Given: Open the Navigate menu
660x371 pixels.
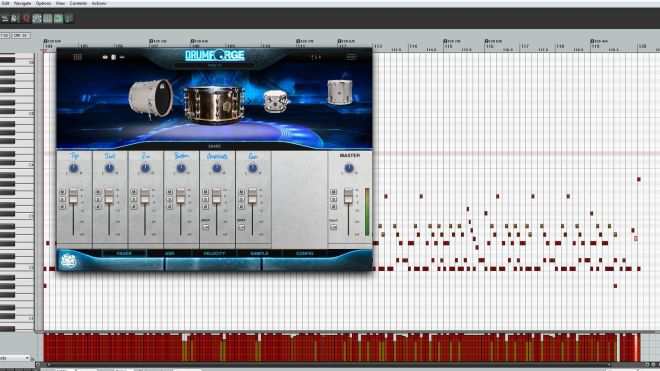Looking at the screenshot, I should click(x=22, y=3).
